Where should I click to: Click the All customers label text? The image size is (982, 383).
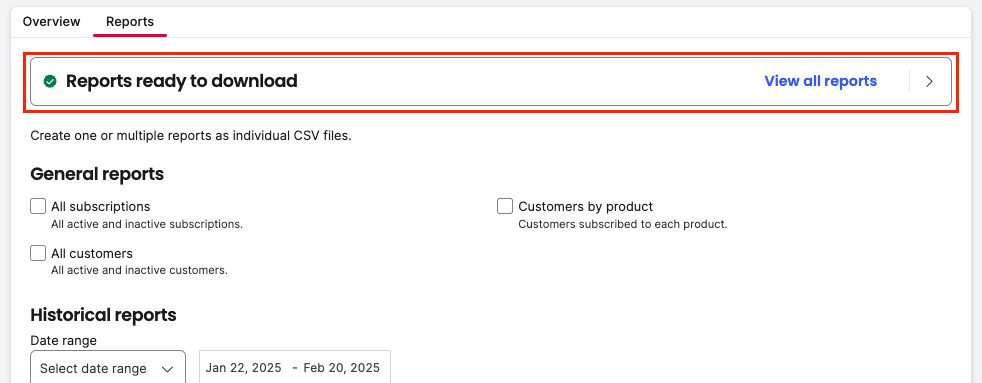pyautogui.click(x=92, y=253)
